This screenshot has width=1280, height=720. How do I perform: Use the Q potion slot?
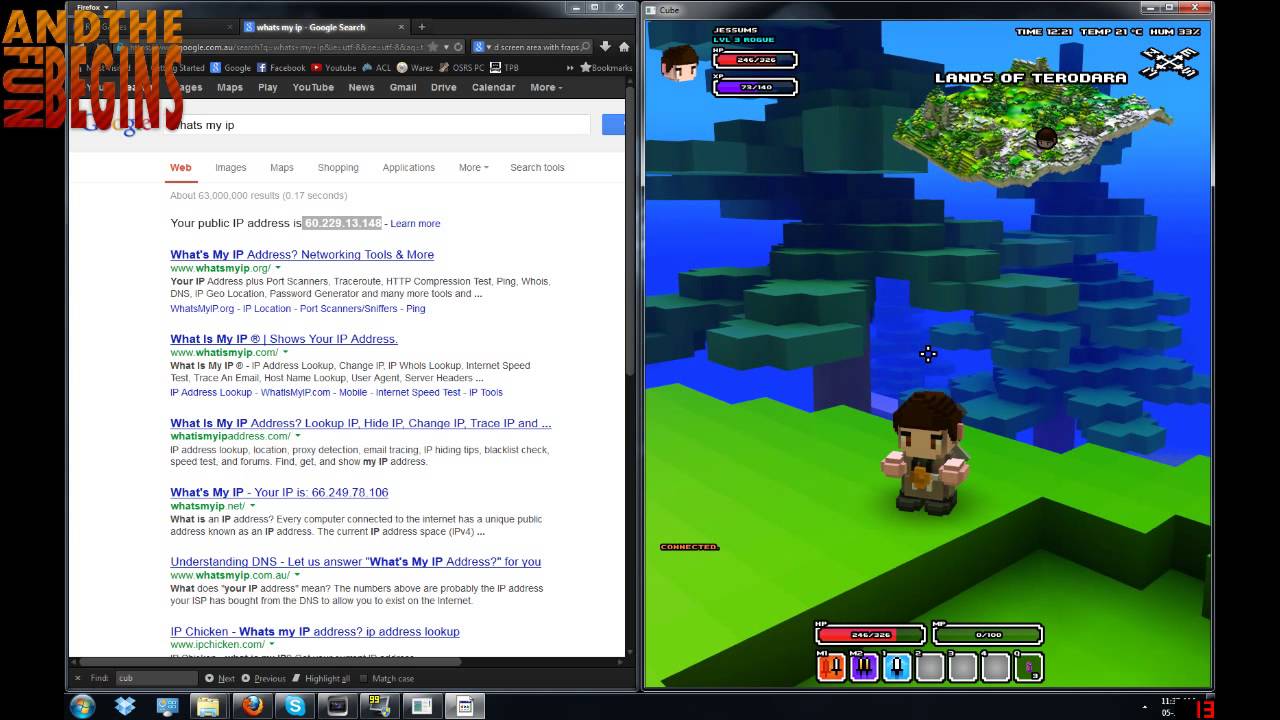click(x=1029, y=667)
